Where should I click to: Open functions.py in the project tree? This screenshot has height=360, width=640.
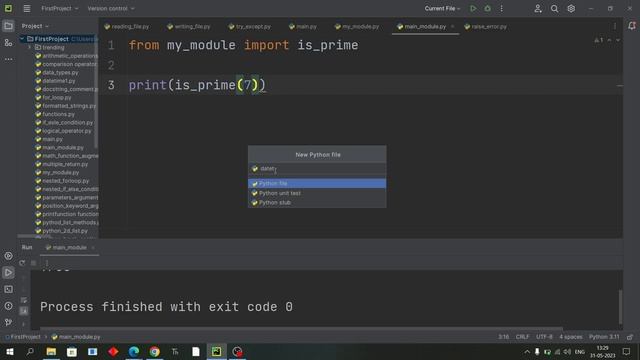pyautogui.click(x=58, y=114)
